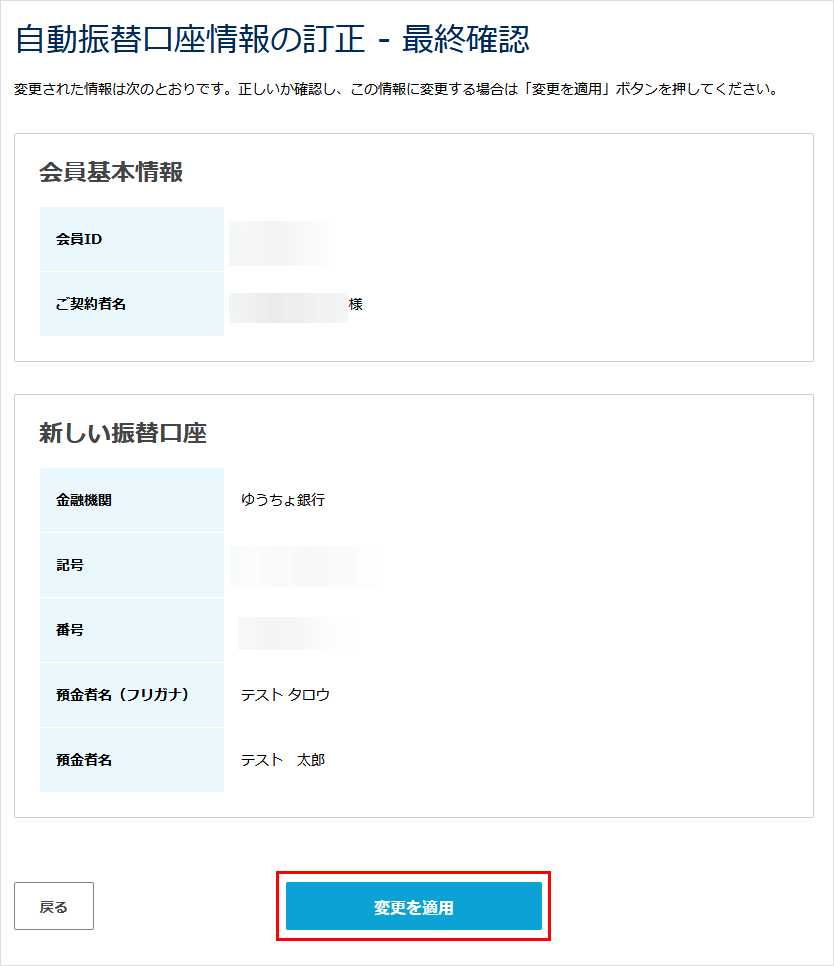Viewport: 834px width, 966px height.
Task: Click the ゆうちょ銀行 value text
Action: 283,500
